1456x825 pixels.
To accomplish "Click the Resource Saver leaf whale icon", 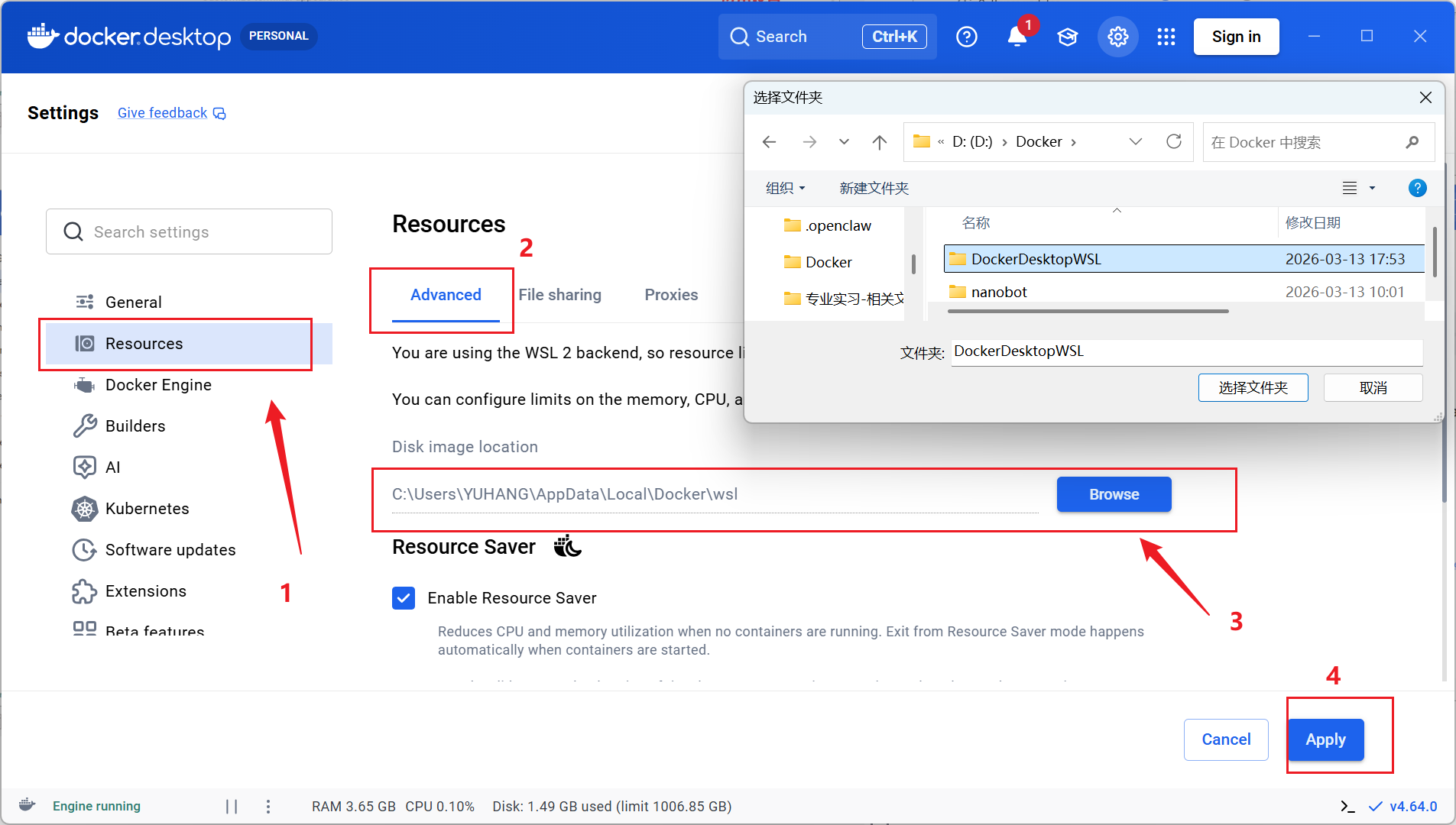I will click(x=567, y=547).
